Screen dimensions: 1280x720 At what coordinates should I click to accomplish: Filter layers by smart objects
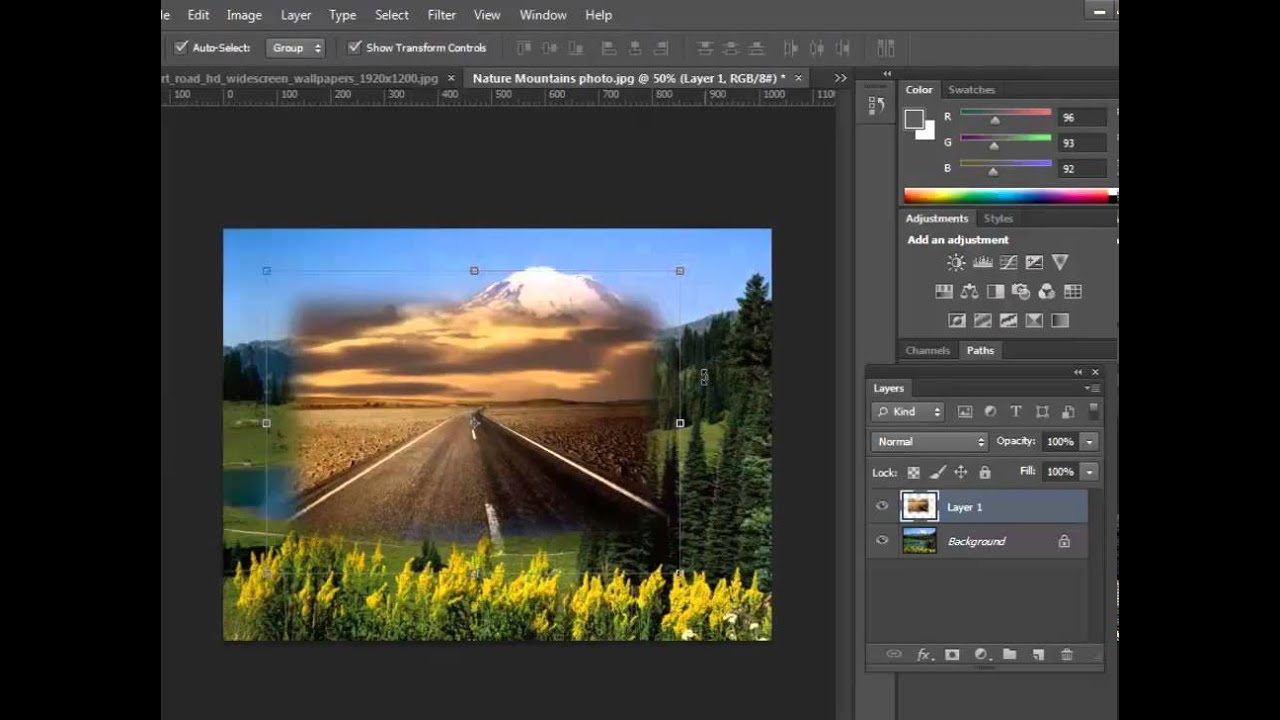point(1068,411)
